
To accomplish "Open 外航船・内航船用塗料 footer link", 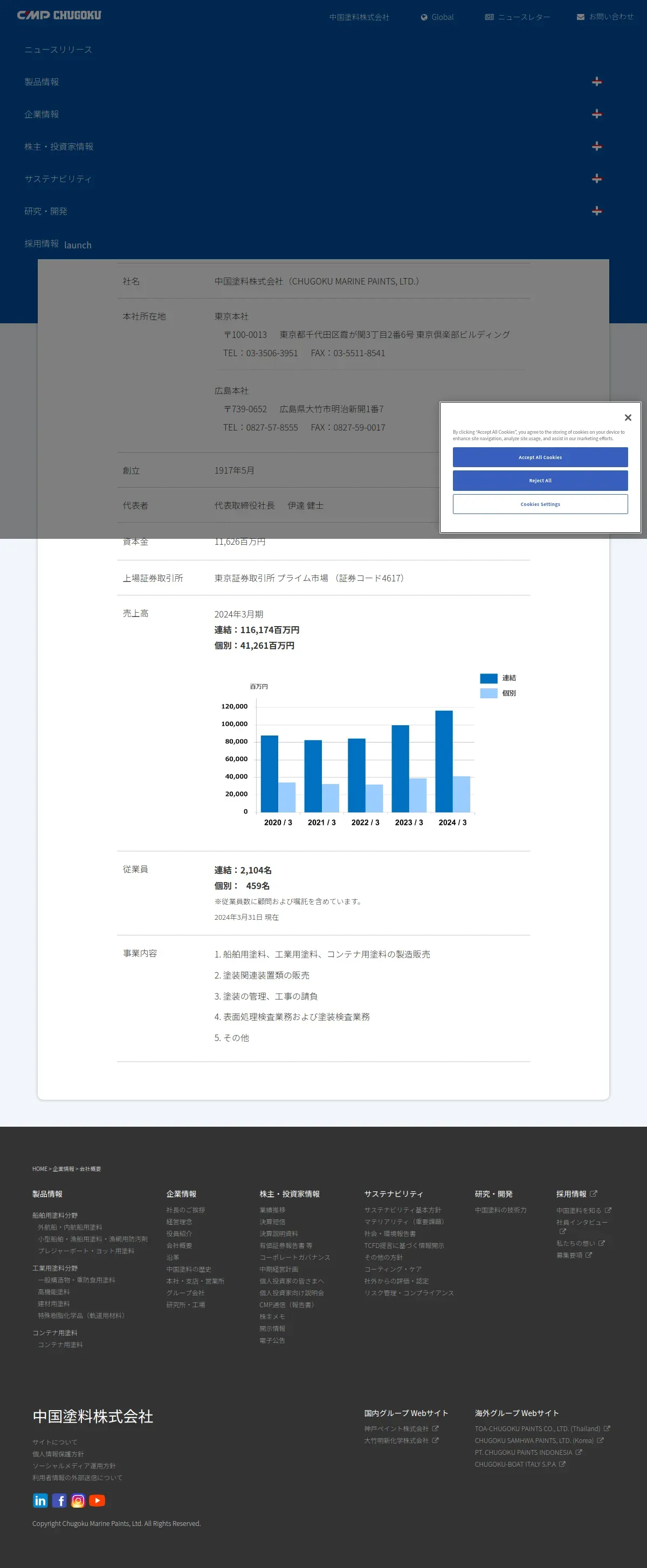I will (x=70, y=1227).
